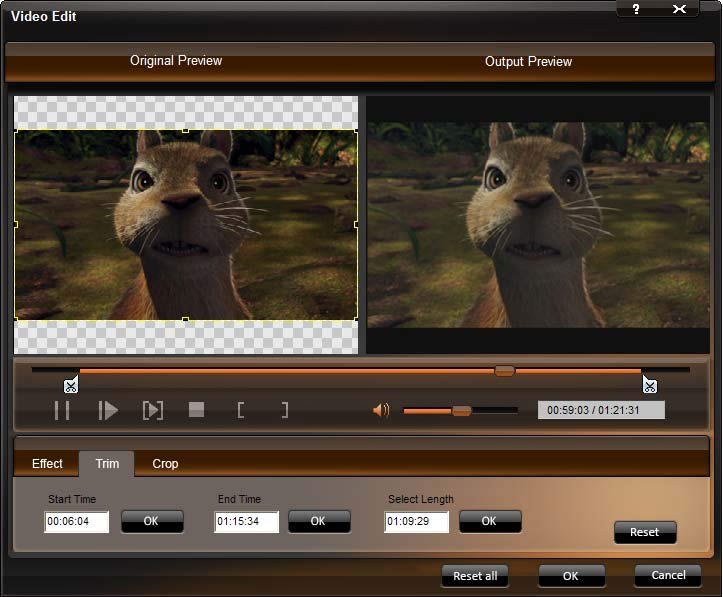723x597 pixels.
Task: Stop the video playback
Action: 197,410
